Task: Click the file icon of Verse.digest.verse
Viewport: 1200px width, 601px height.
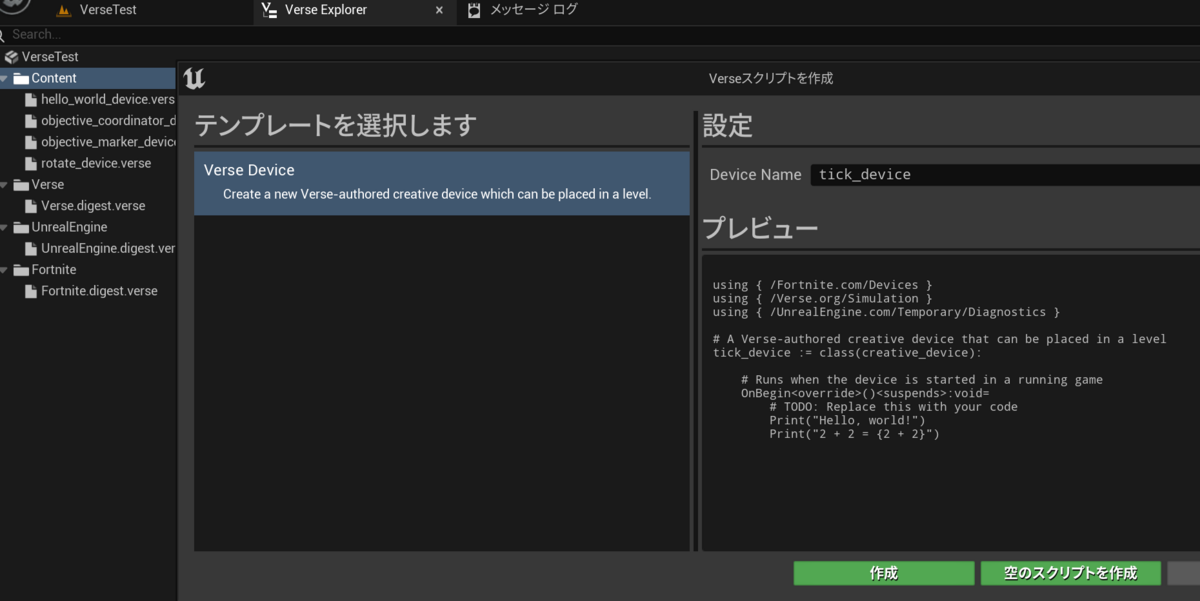Action: (x=32, y=206)
